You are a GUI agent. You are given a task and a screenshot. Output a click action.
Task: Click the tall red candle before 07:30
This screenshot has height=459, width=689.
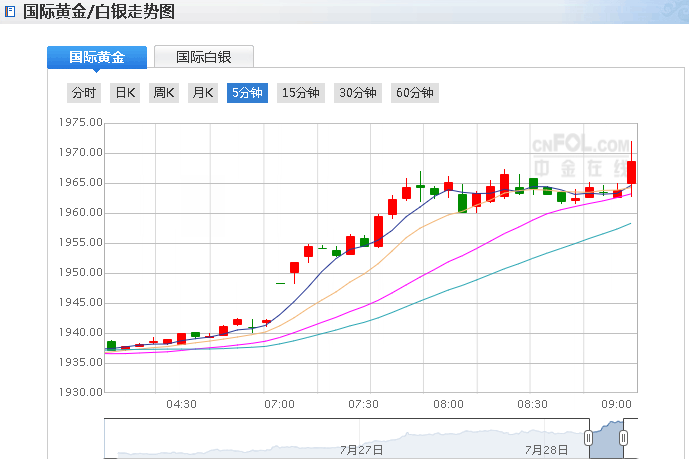(x=378, y=230)
